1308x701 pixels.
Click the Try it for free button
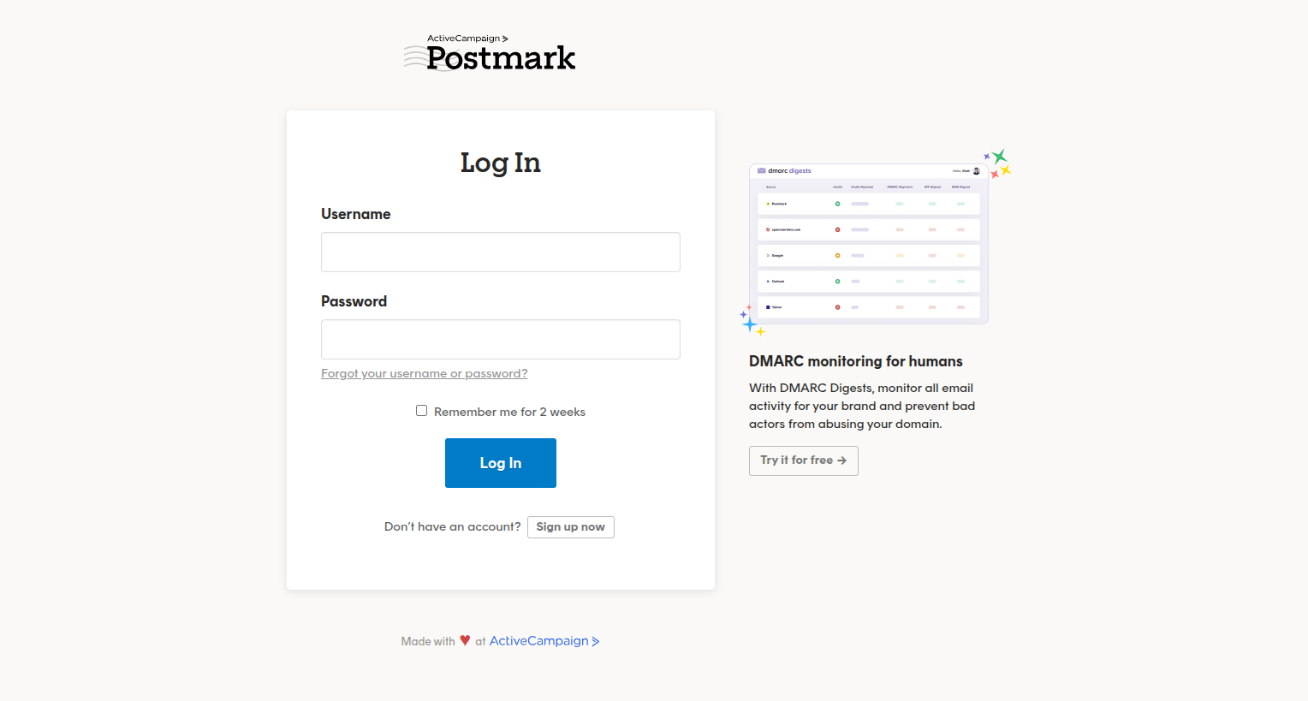click(803, 460)
